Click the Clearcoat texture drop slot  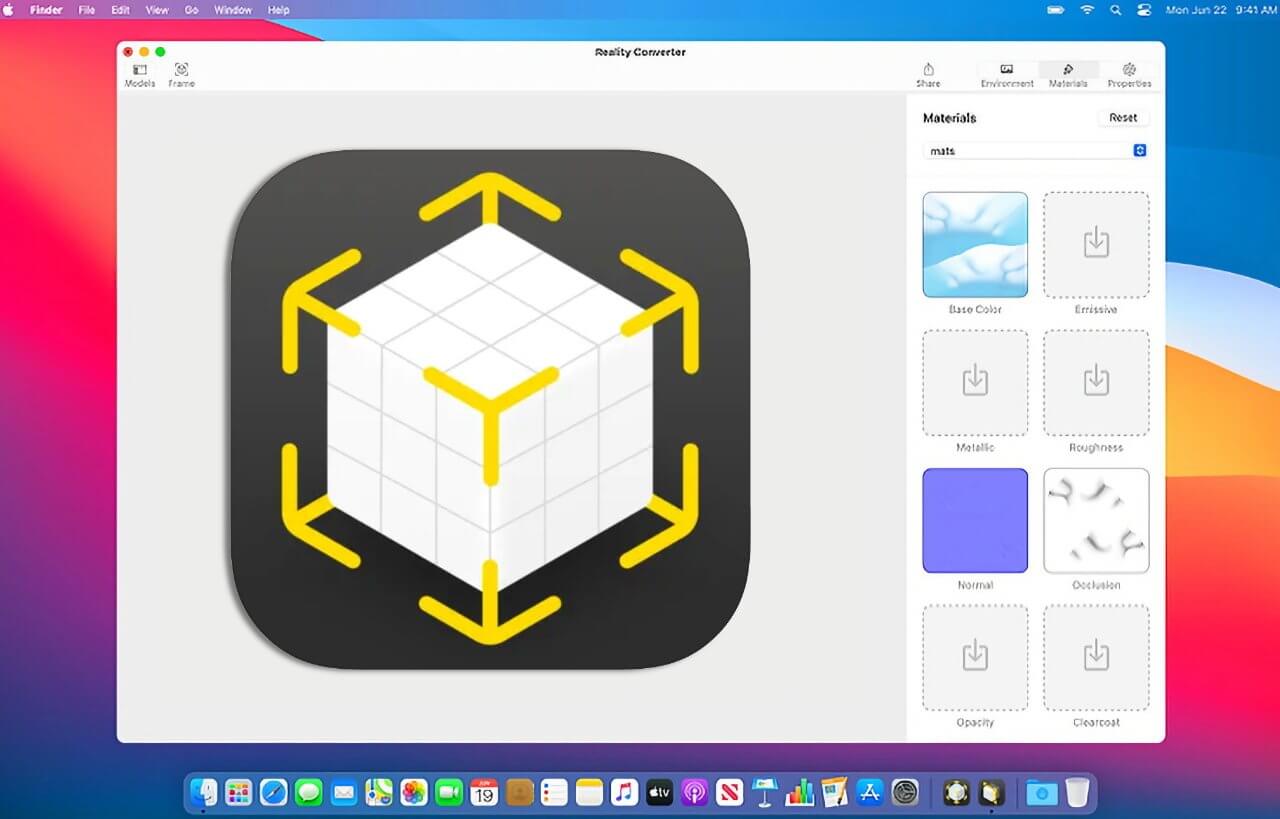tap(1096, 658)
